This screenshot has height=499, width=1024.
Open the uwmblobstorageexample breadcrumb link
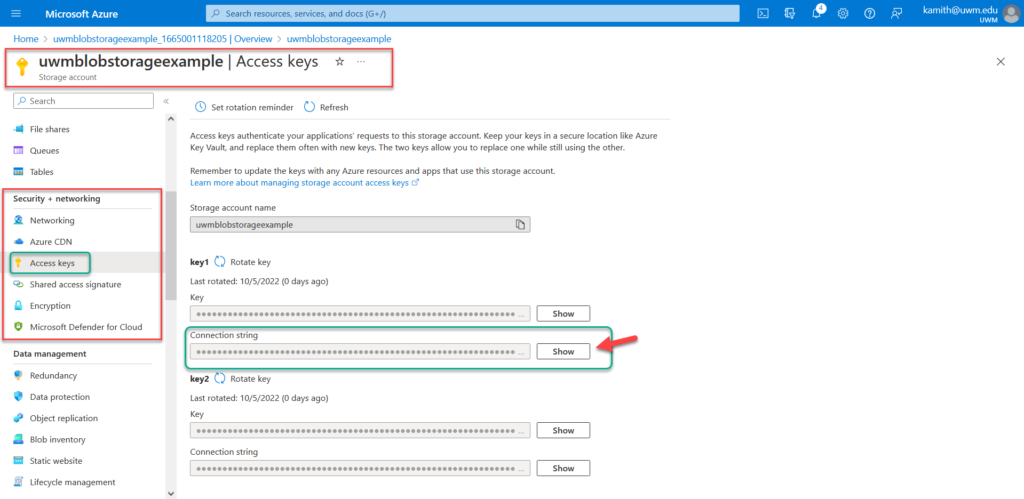pyautogui.click(x=339, y=39)
